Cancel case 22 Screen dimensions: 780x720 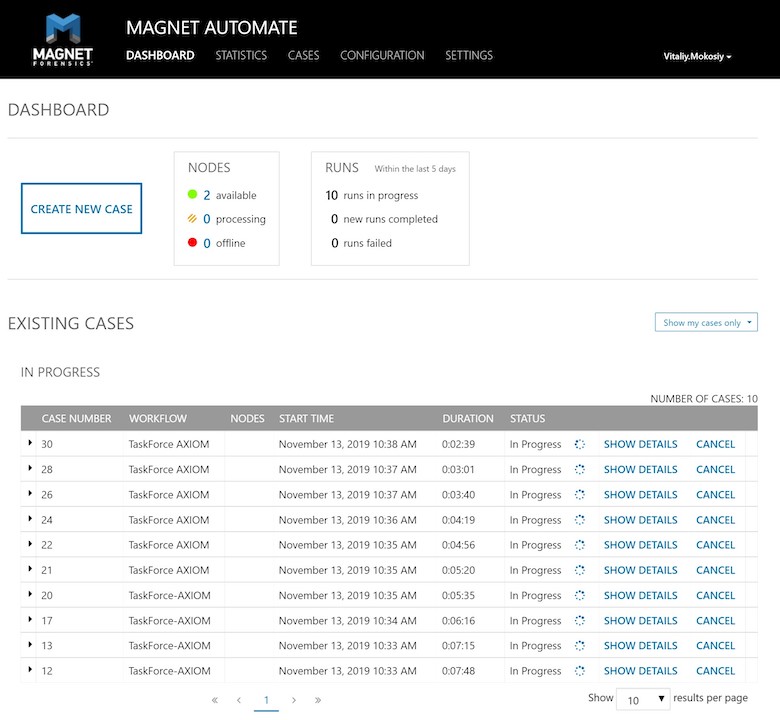(x=715, y=545)
